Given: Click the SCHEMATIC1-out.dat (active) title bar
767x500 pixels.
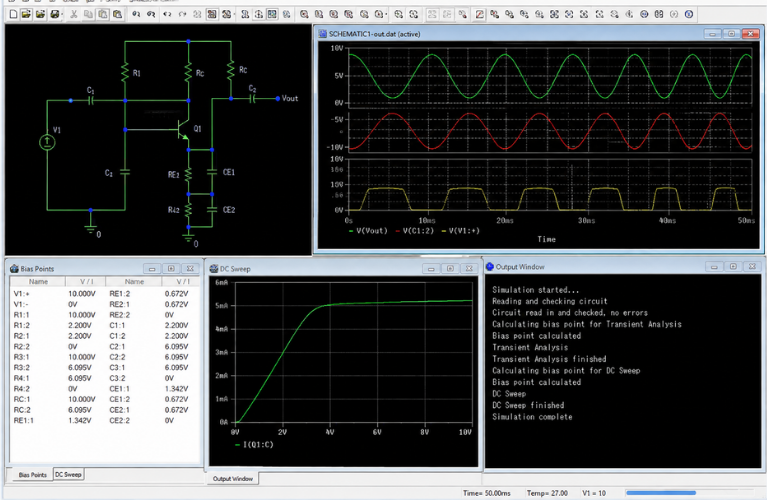Looking at the screenshot, I should point(538,34).
